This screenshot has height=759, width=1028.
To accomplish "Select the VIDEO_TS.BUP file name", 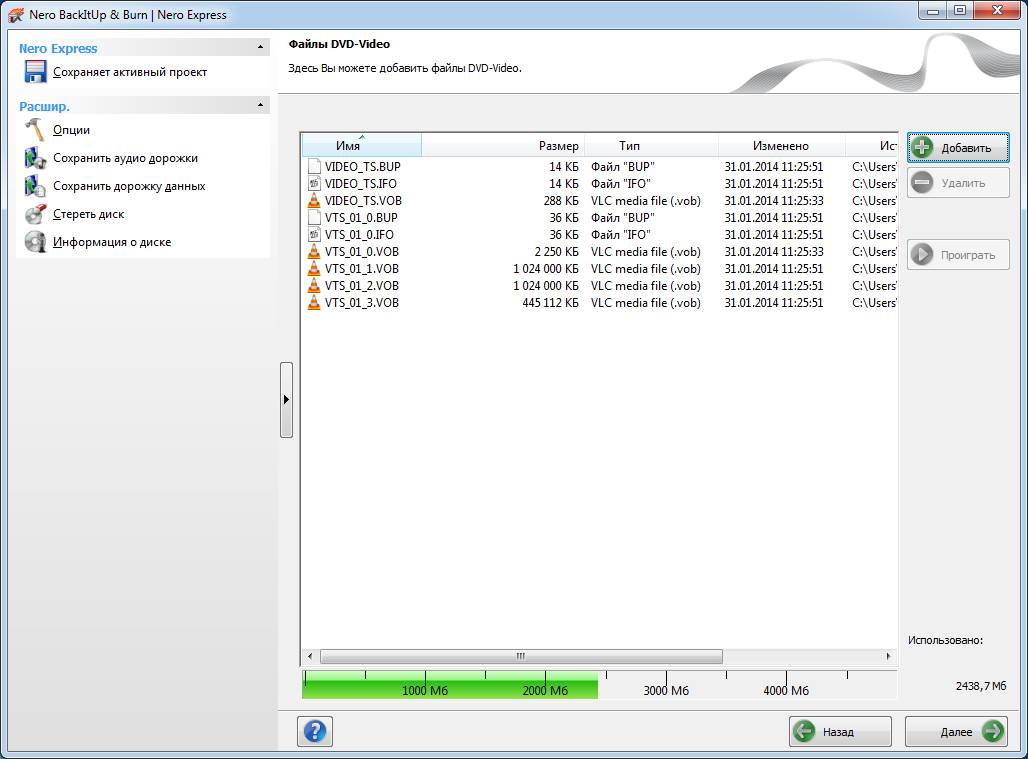I will pyautogui.click(x=363, y=166).
